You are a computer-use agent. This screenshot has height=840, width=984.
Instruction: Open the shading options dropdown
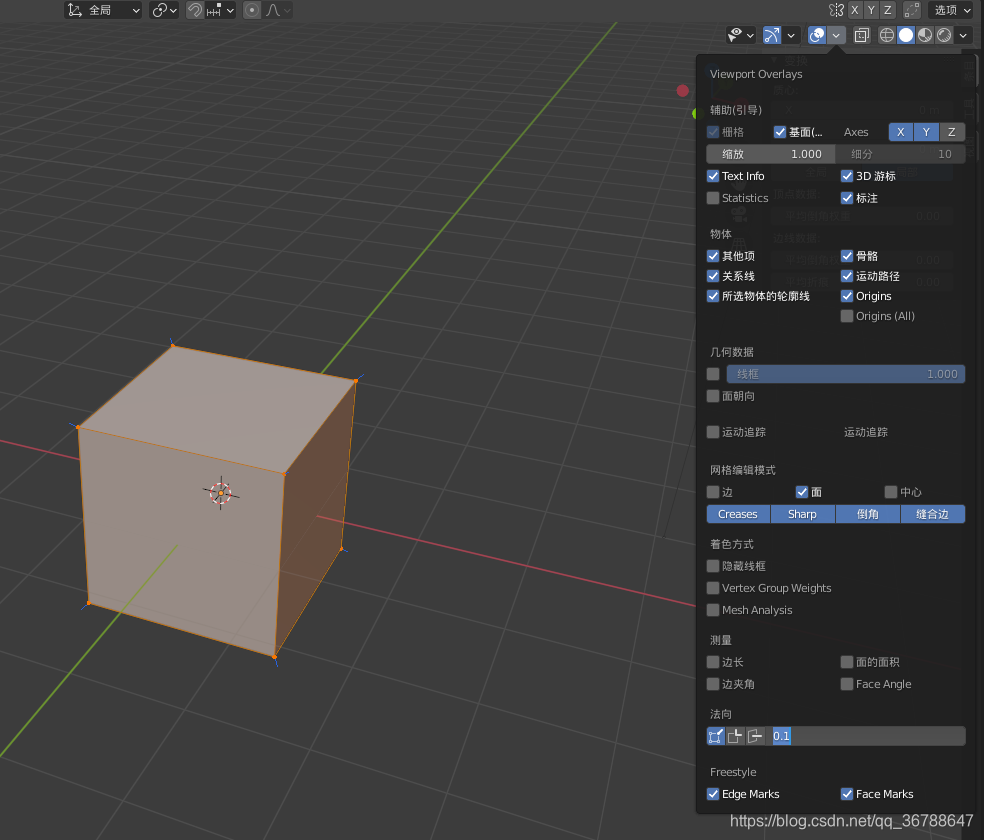(x=963, y=35)
